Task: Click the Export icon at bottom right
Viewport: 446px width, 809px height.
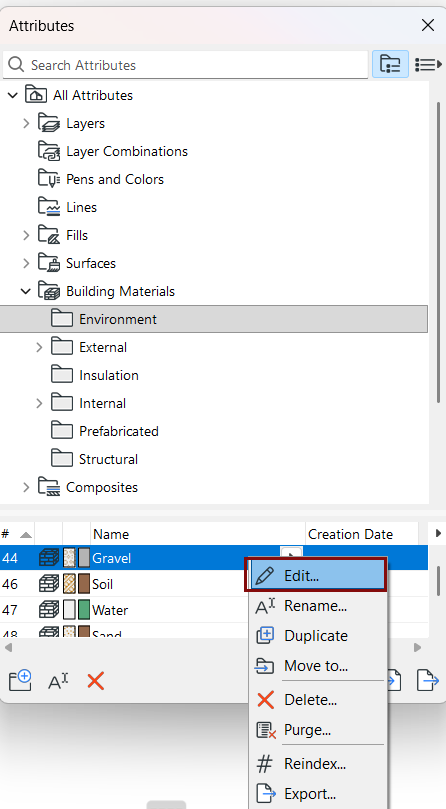Action: tap(428, 681)
